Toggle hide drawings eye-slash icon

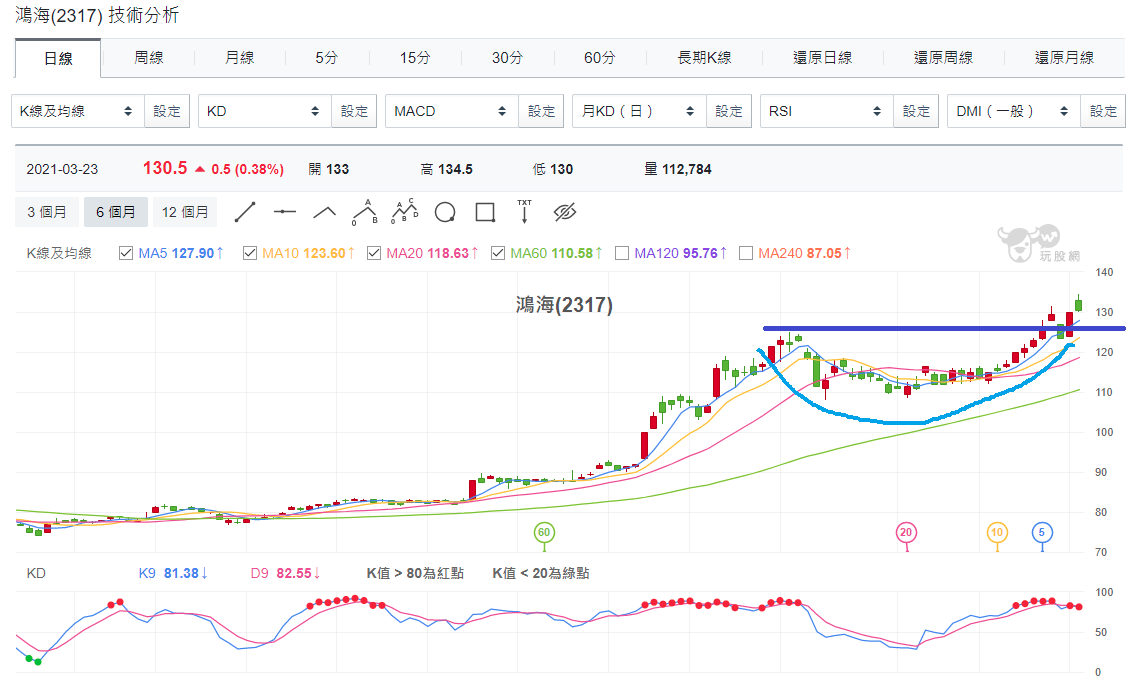pos(565,212)
